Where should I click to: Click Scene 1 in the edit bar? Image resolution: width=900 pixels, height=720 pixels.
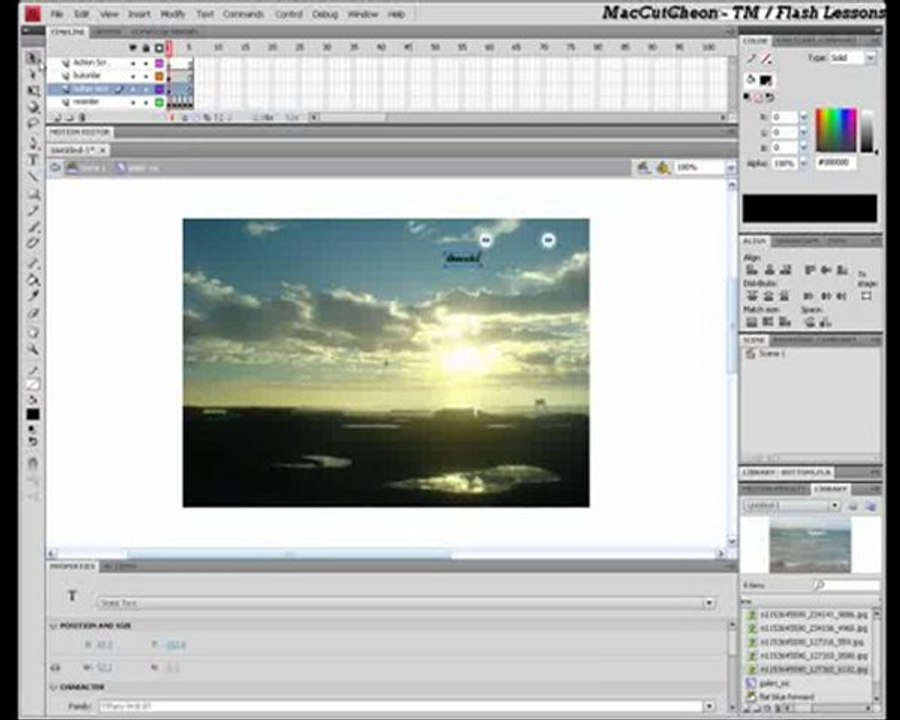point(87,168)
